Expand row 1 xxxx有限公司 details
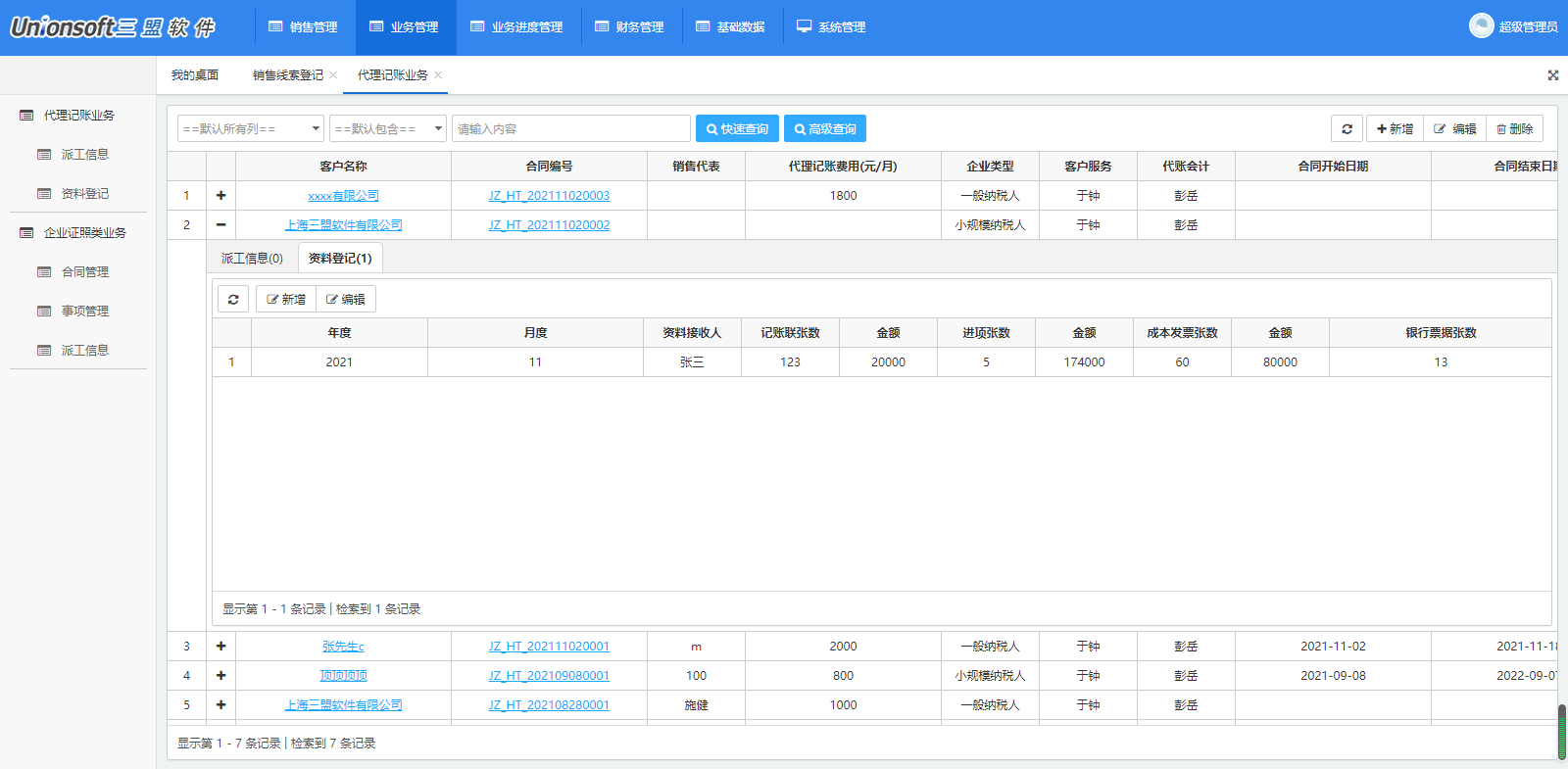Screen dimensions: 1568x769 coord(221,196)
